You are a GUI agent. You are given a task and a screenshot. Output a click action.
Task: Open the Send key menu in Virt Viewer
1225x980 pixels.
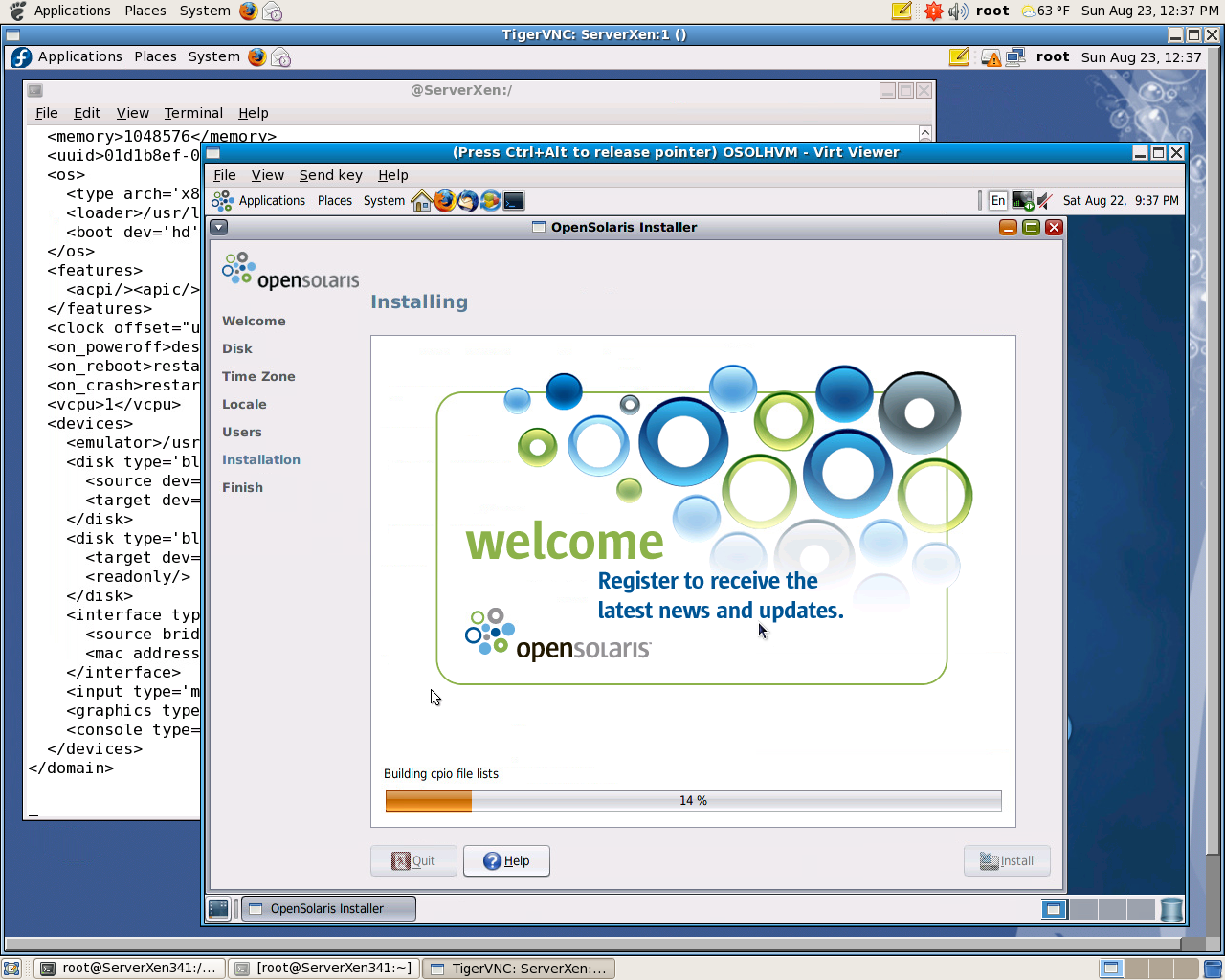pos(331,175)
